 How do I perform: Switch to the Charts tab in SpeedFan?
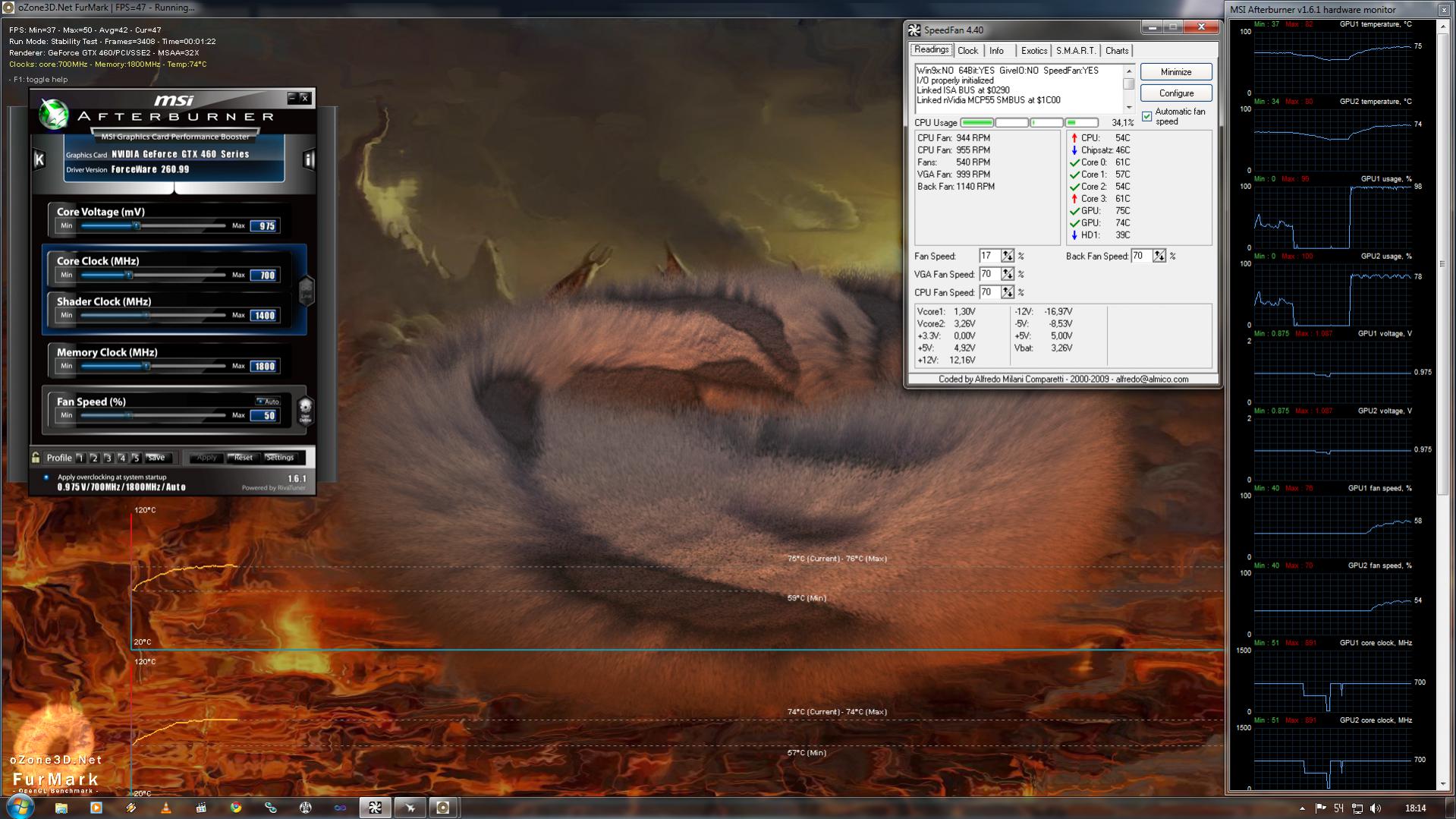[1116, 51]
